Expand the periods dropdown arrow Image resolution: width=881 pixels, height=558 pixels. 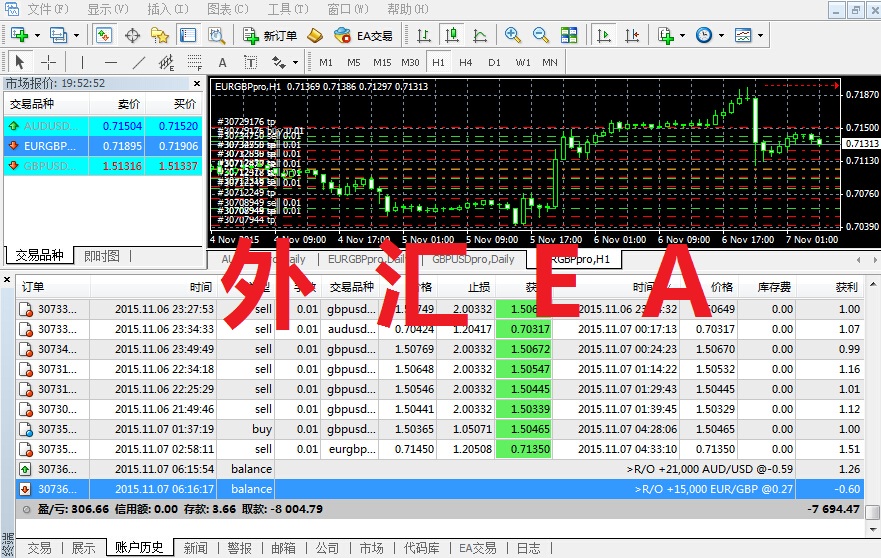(x=721, y=35)
